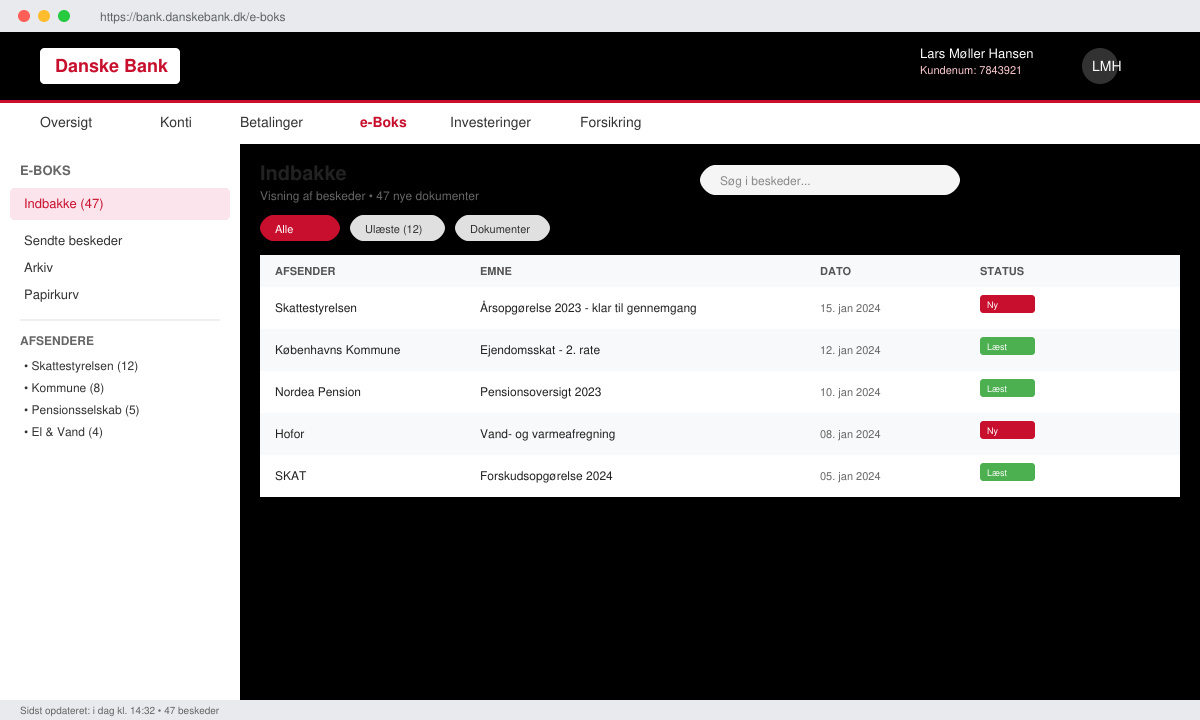The width and height of the screenshot is (1200, 720).
Task: Open the Investeringer tab
Action: click(x=490, y=122)
